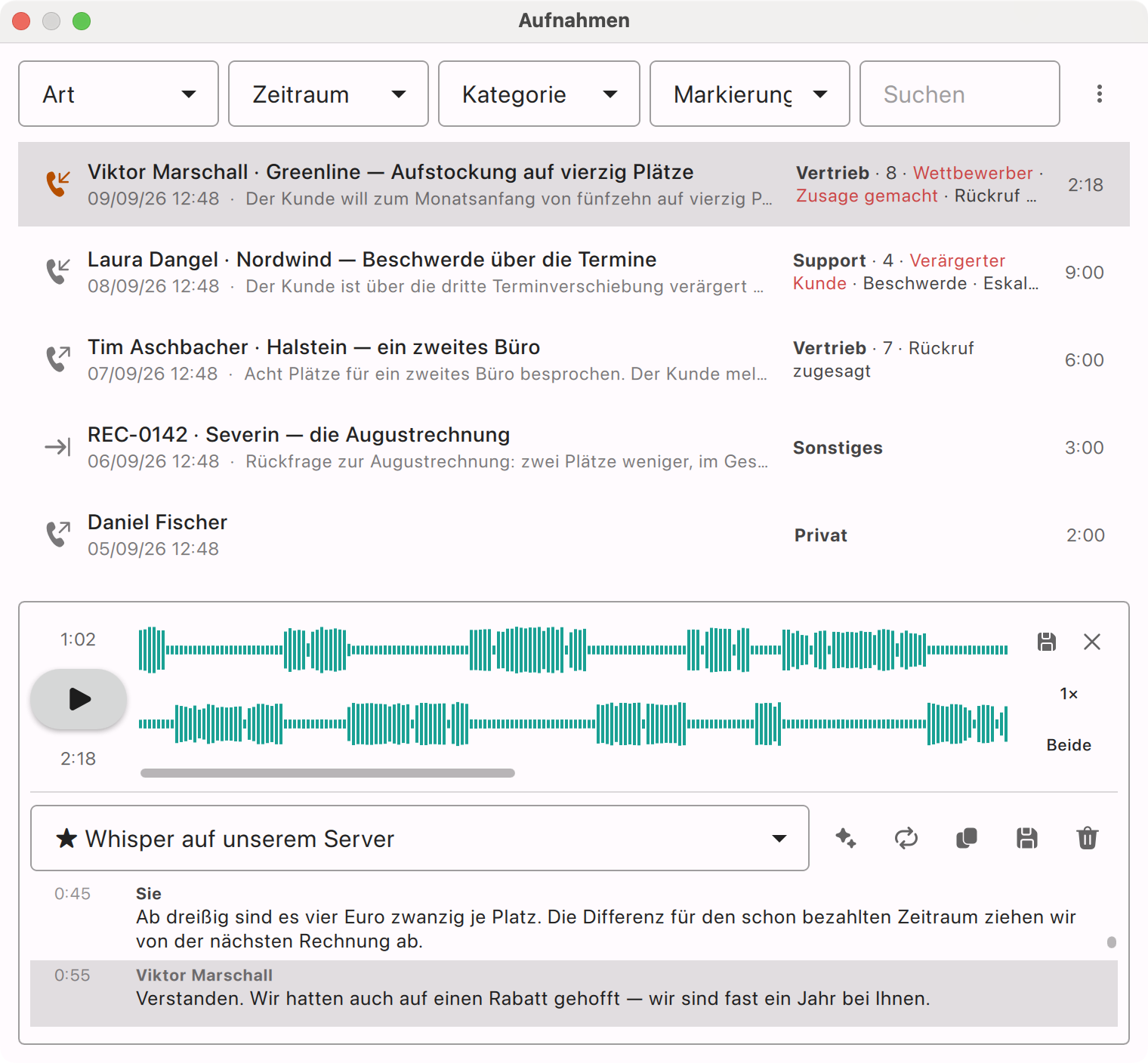Re-transcribe using the refresh arrows icon
Image resolution: width=1148 pixels, height=1063 pixels.
click(x=906, y=838)
